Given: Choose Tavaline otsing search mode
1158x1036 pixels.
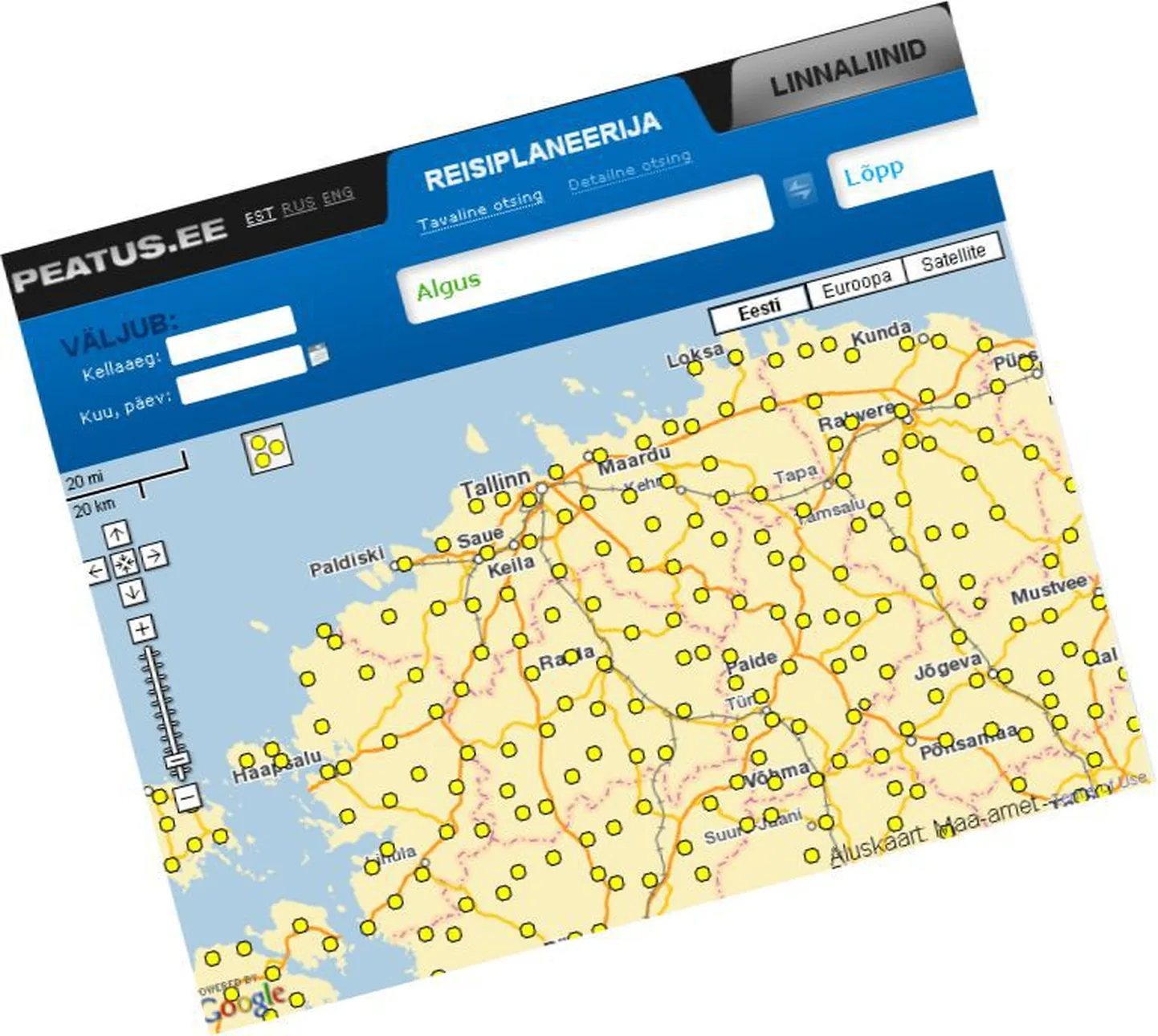Looking at the screenshot, I should (481, 210).
